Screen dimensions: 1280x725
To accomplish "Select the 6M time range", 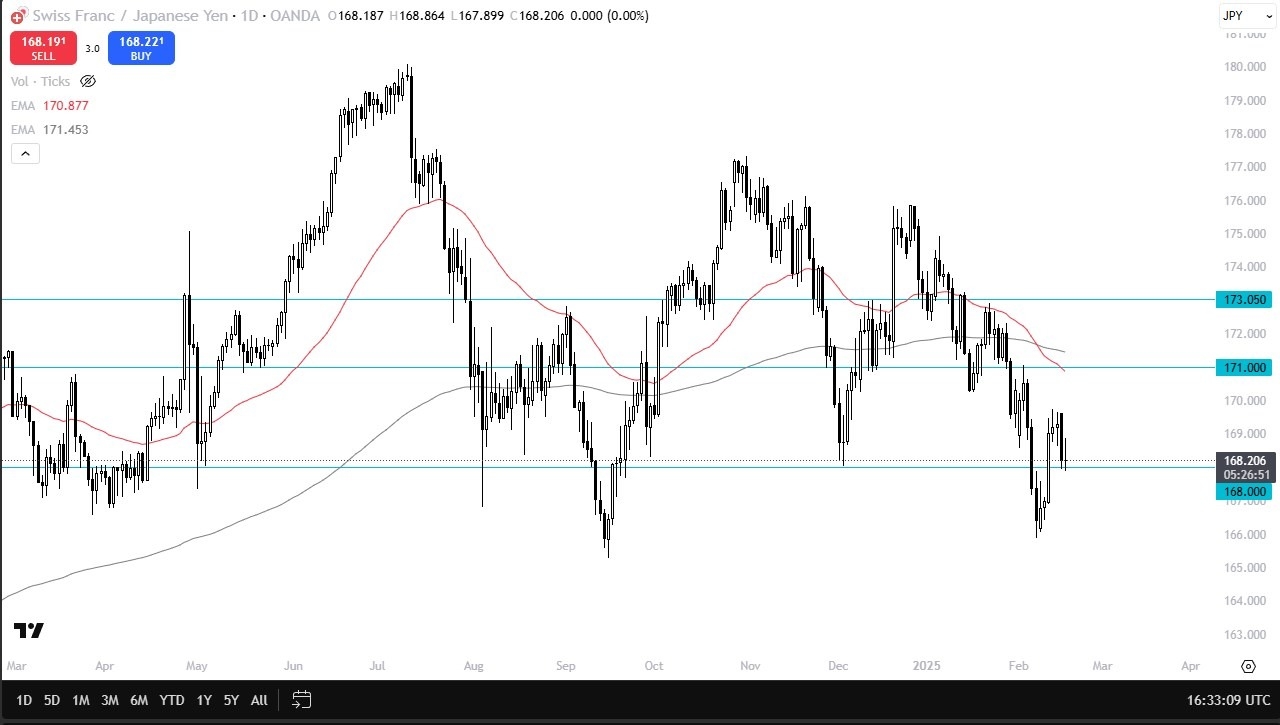I will (x=139, y=700).
